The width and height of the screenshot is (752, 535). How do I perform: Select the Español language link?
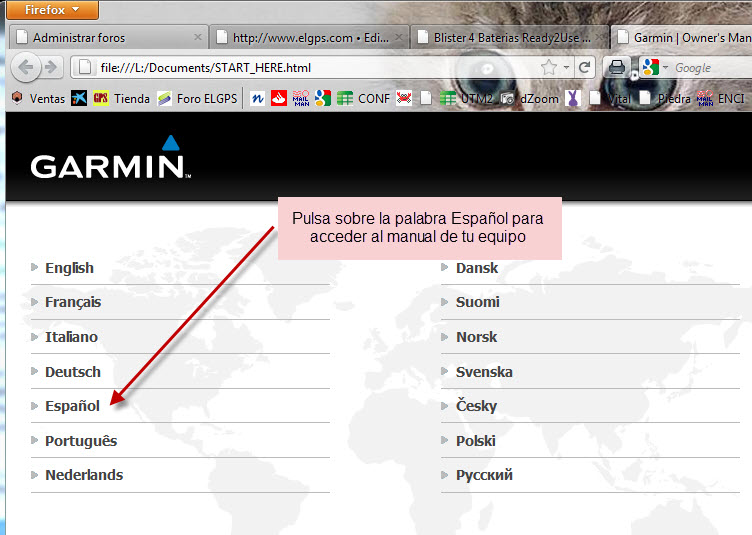[x=72, y=406]
